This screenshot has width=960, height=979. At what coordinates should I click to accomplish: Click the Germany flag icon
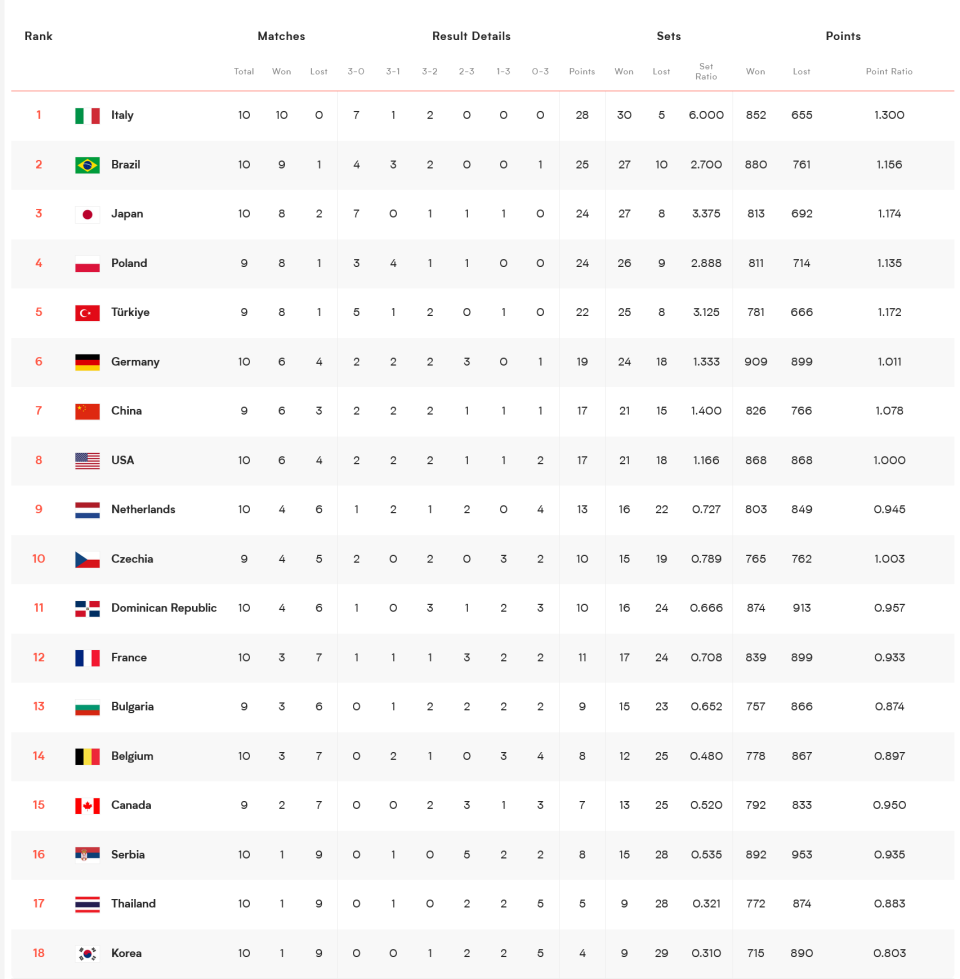tap(87, 362)
